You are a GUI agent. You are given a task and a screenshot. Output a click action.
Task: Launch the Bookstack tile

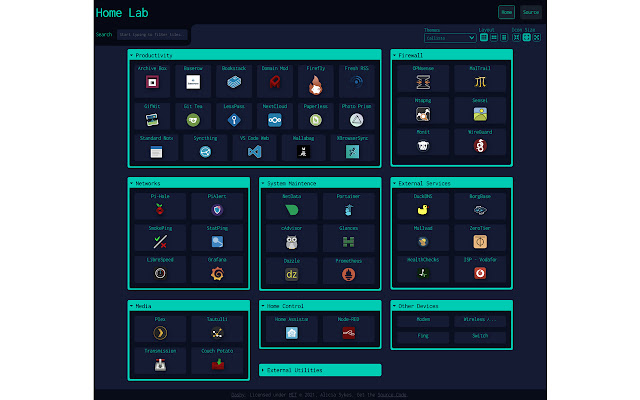234,80
